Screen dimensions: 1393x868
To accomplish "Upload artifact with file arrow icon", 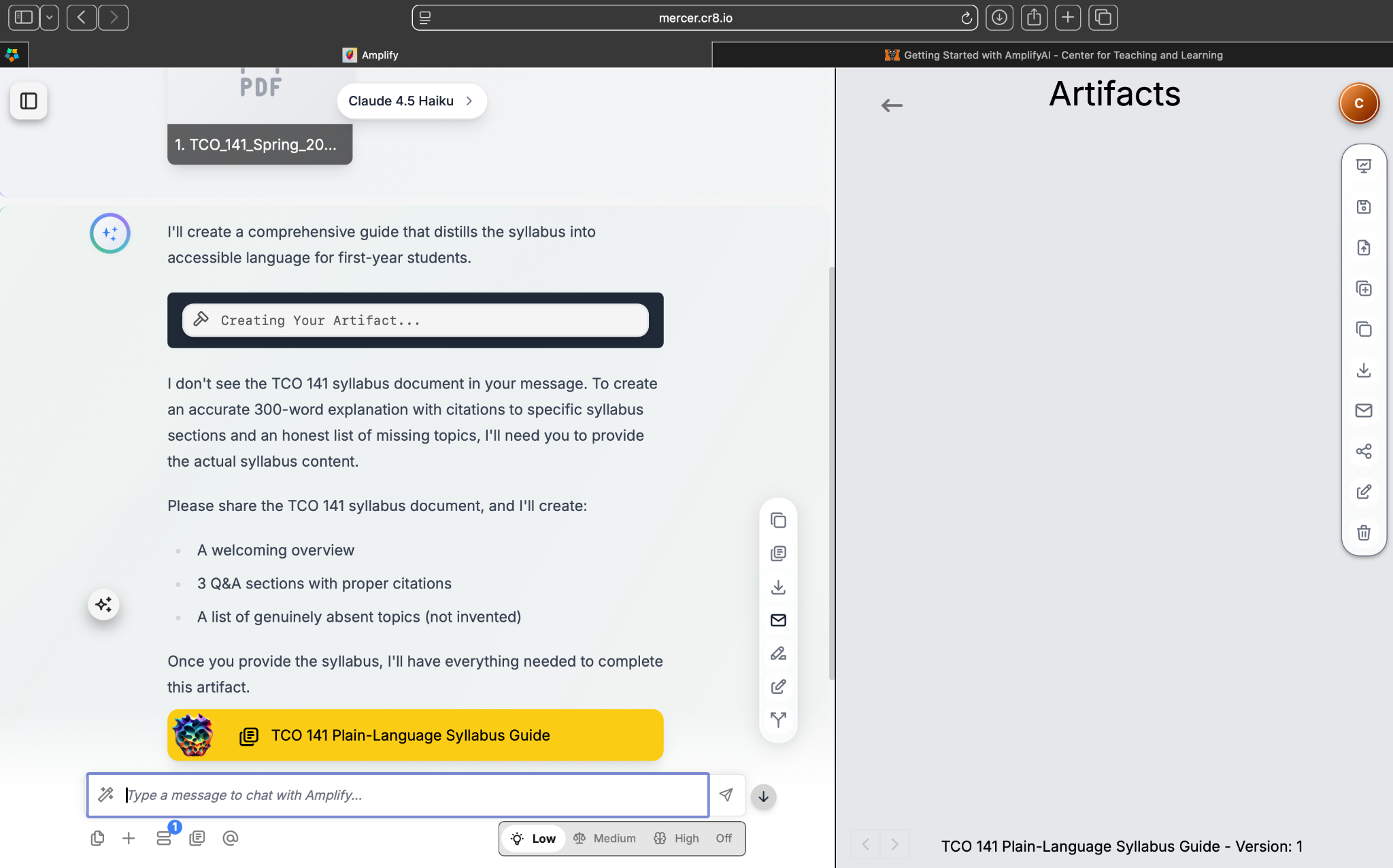I will 1364,248.
